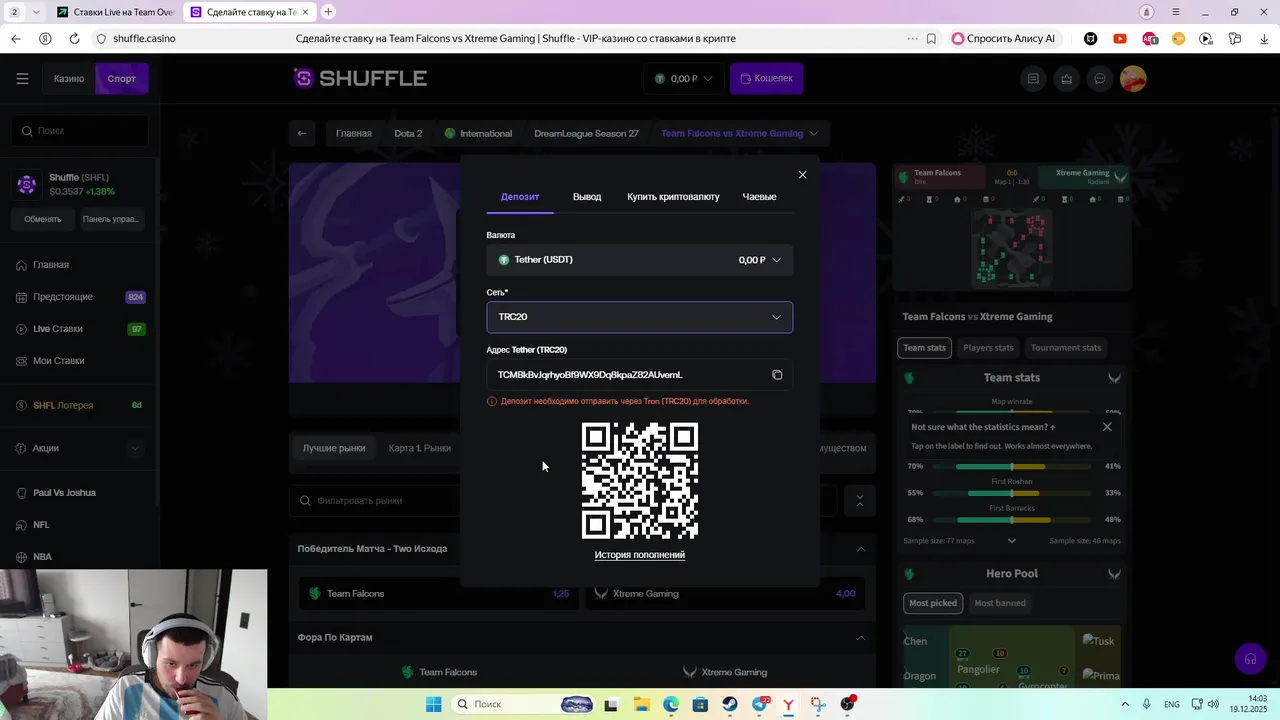Open Microsoft Store from the taskbar
Image resolution: width=1280 pixels, height=720 pixels.
tap(700, 704)
